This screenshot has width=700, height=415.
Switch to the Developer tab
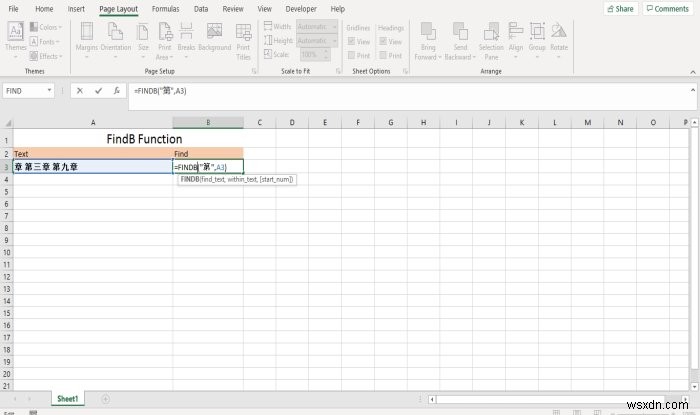[301, 9]
